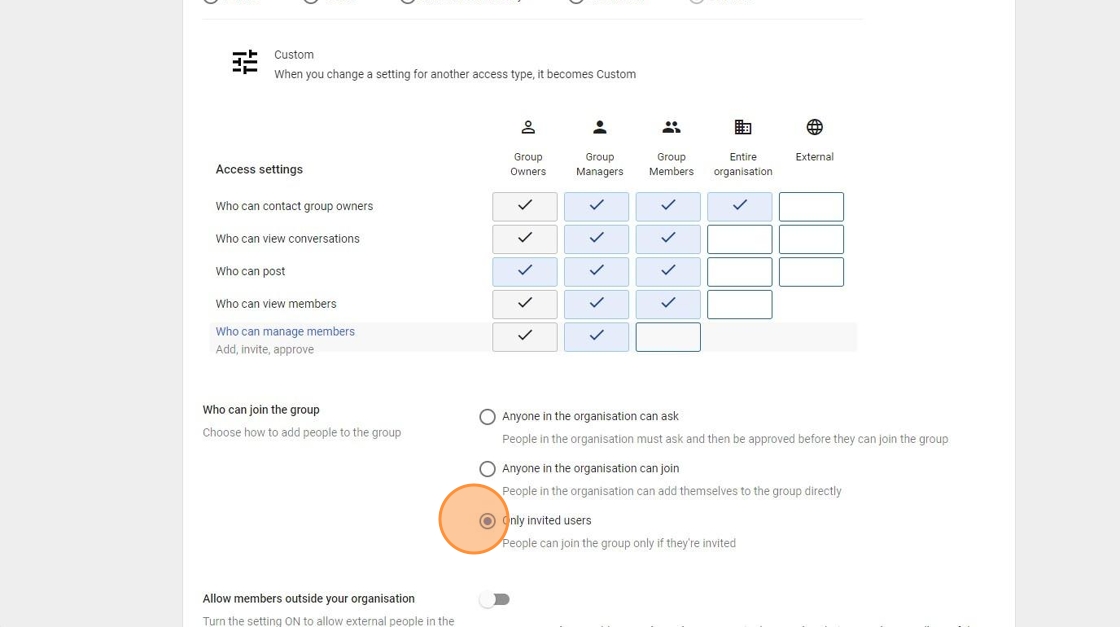Allow Group Members to manage members
The height and width of the screenshot is (627, 1120).
[668, 337]
